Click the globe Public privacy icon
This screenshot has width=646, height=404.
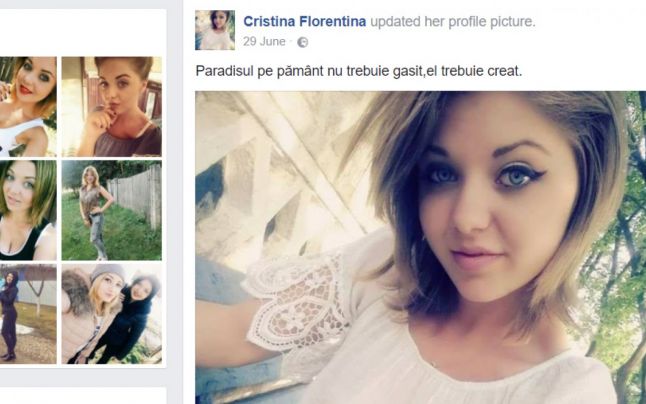coord(302,42)
